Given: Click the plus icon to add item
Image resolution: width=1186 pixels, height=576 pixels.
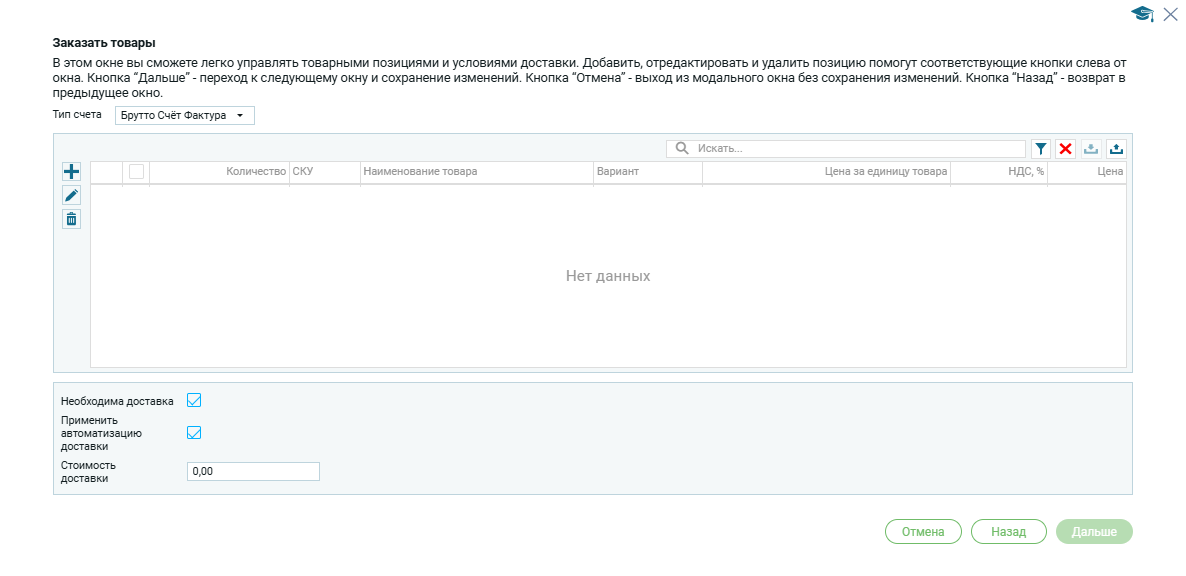Looking at the screenshot, I should (71, 172).
